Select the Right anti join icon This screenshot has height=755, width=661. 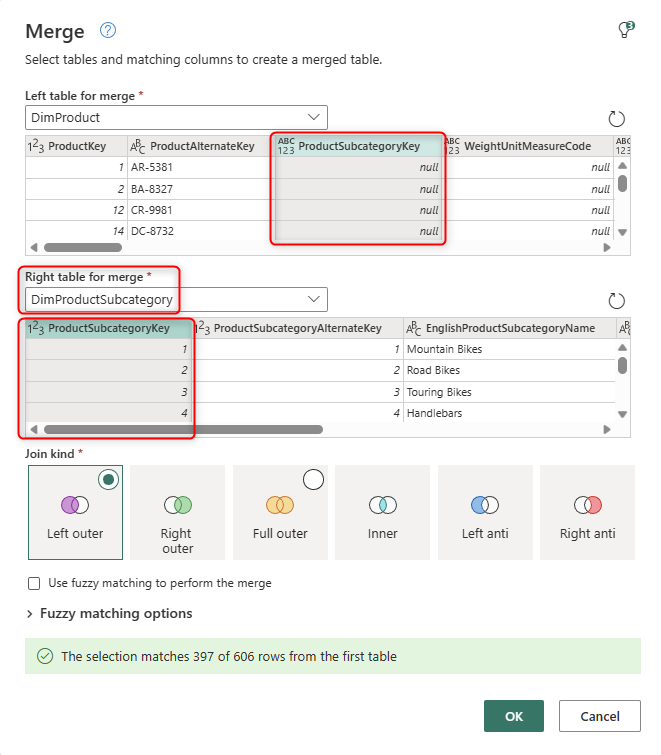tap(588, 505)
